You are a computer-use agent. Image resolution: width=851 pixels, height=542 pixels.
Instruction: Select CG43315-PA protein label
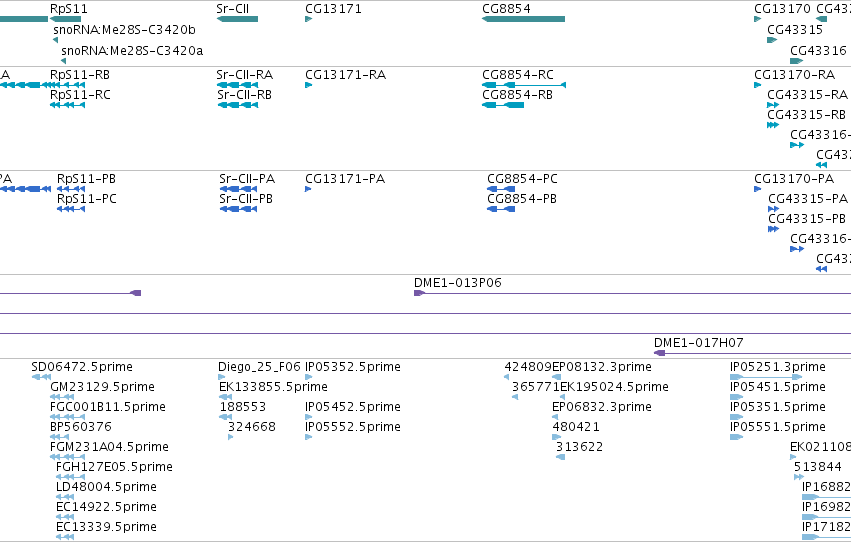(808, 199)
